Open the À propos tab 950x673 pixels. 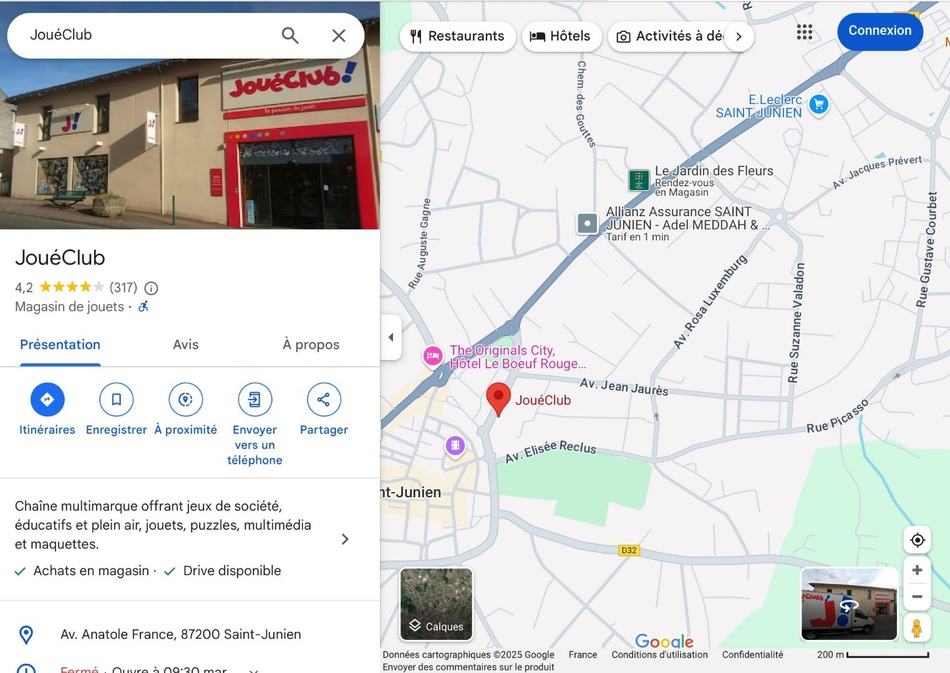[311, 345]
